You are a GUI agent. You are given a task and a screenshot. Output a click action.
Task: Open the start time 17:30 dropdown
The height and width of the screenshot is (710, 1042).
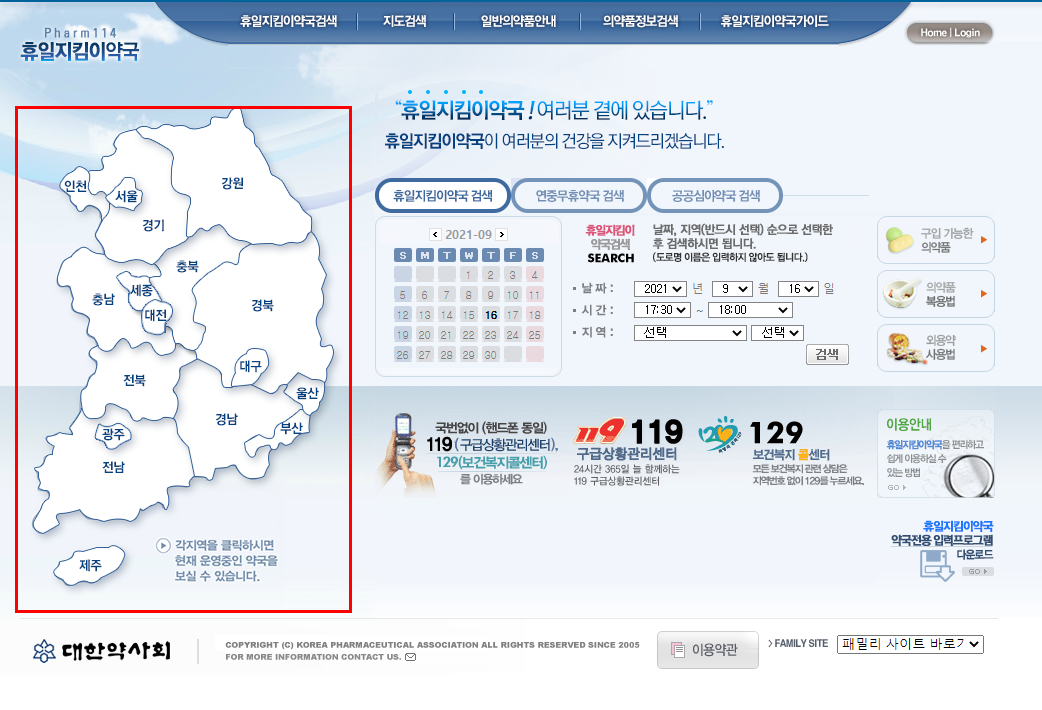[x=663, y=310]
